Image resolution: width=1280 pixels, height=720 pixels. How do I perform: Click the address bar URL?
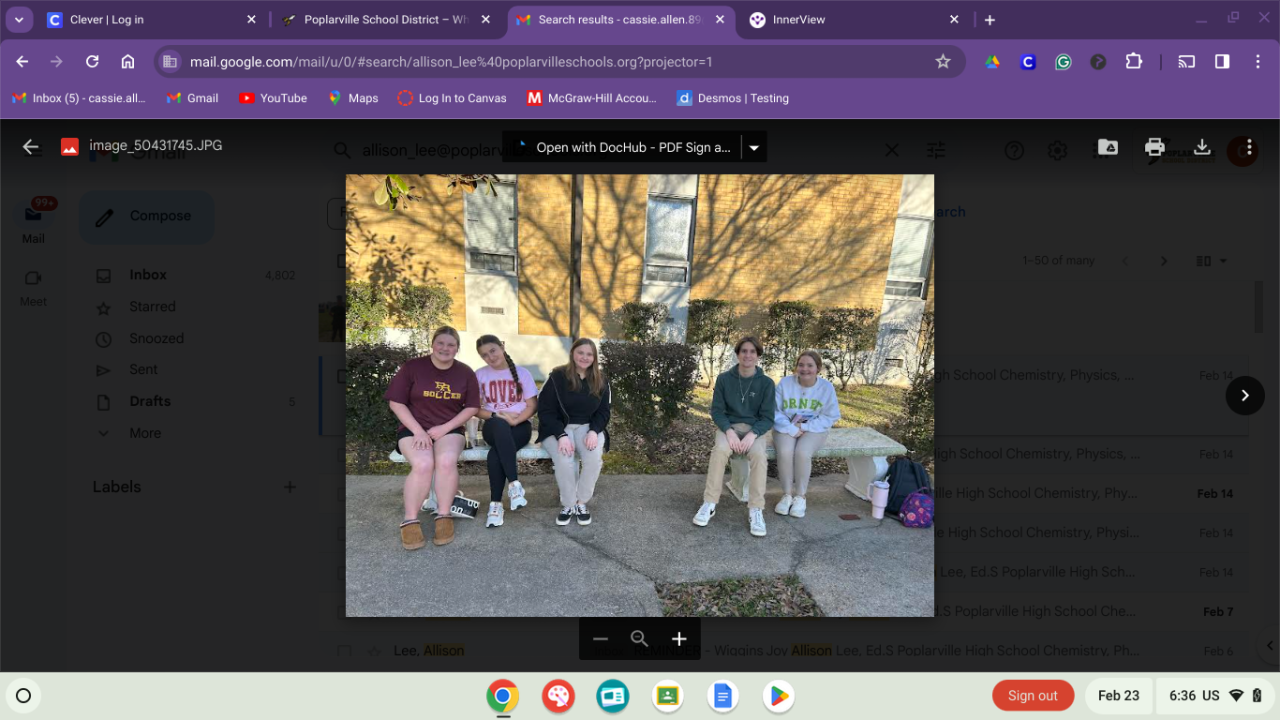click(x=451, y=62)
